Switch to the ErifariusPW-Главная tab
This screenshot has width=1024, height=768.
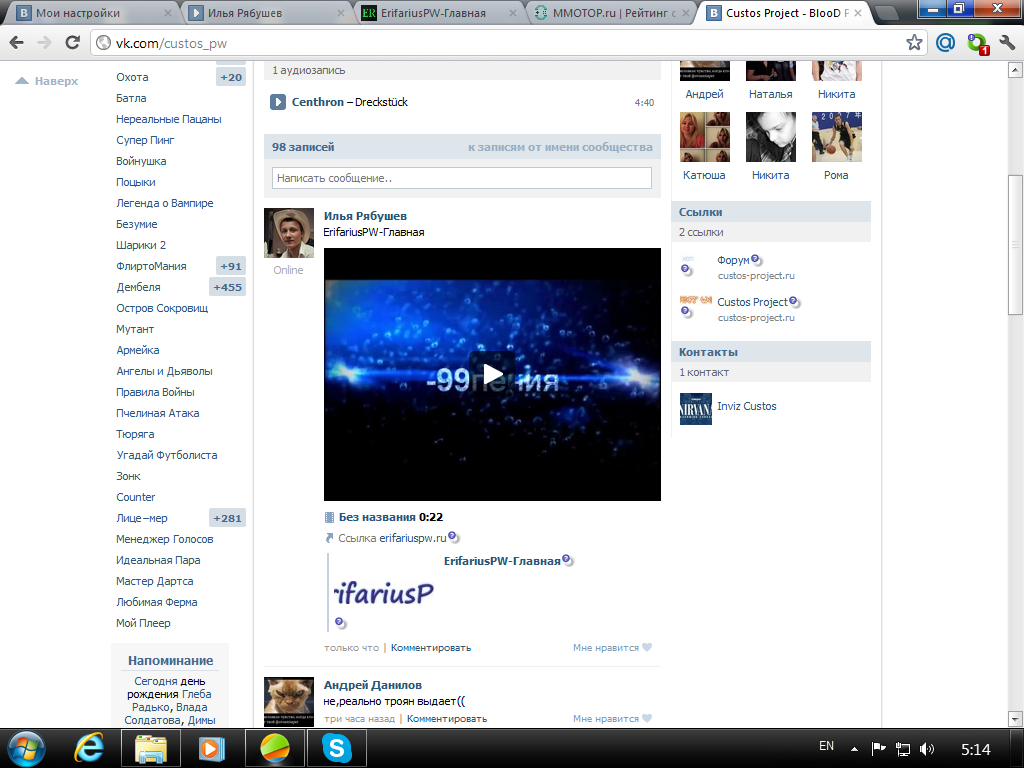tap(434, 13)
